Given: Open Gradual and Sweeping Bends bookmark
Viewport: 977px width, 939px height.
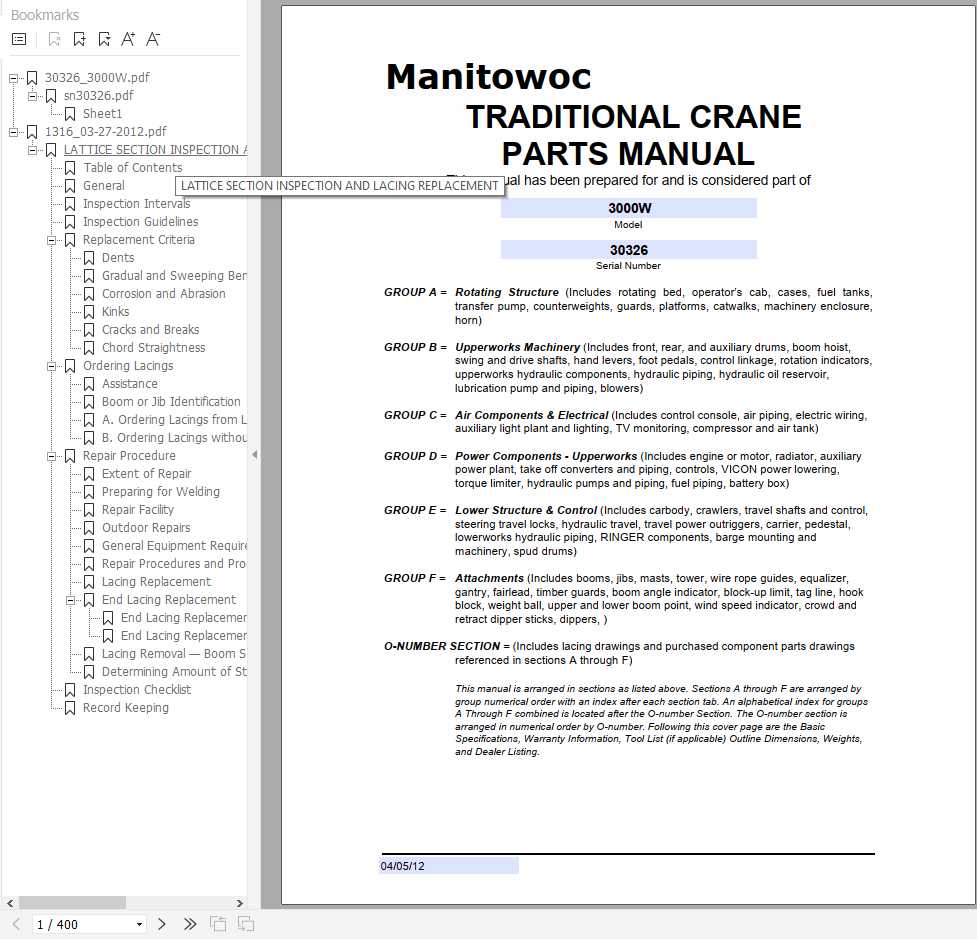Looking at the screenshot, I should pyautogui.click(x=174, y=276).
